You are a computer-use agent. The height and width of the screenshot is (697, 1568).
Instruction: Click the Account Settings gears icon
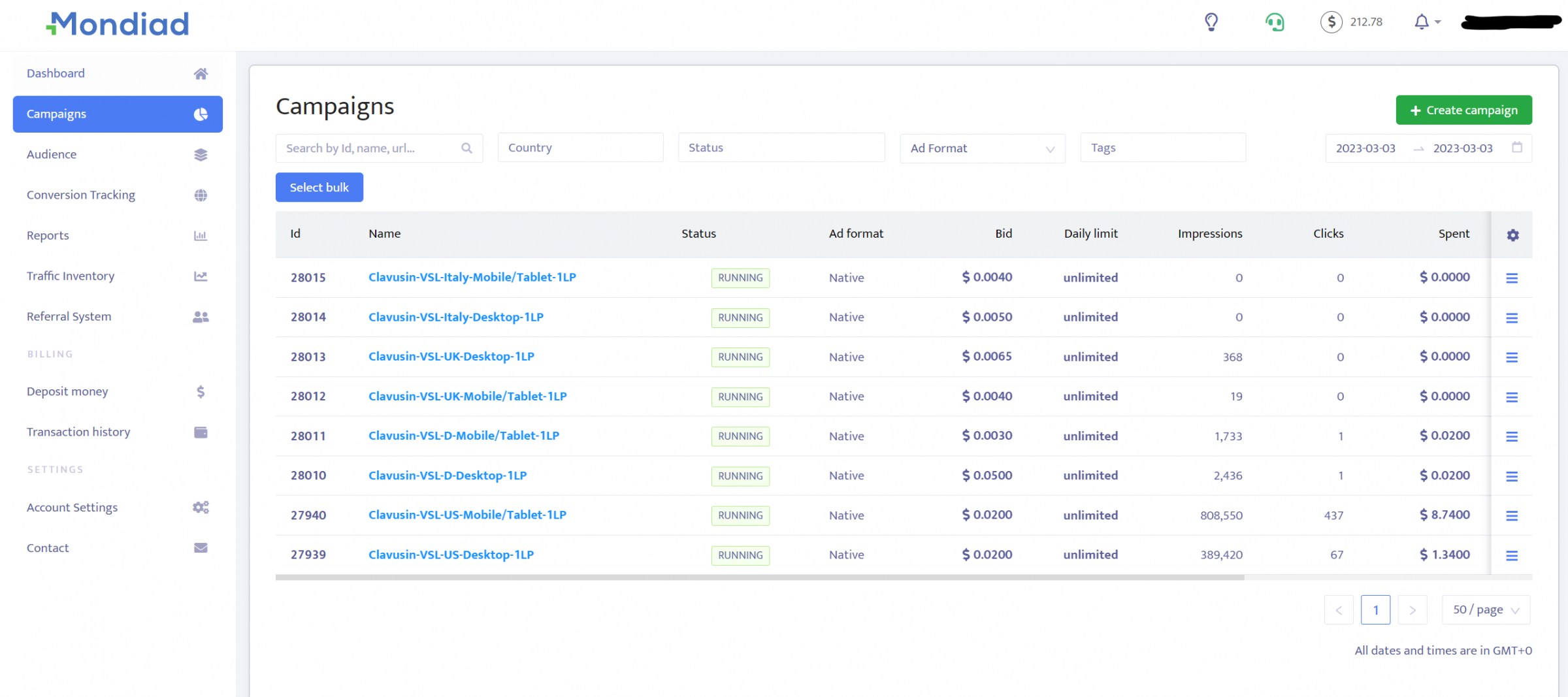[x=201, y=508]
